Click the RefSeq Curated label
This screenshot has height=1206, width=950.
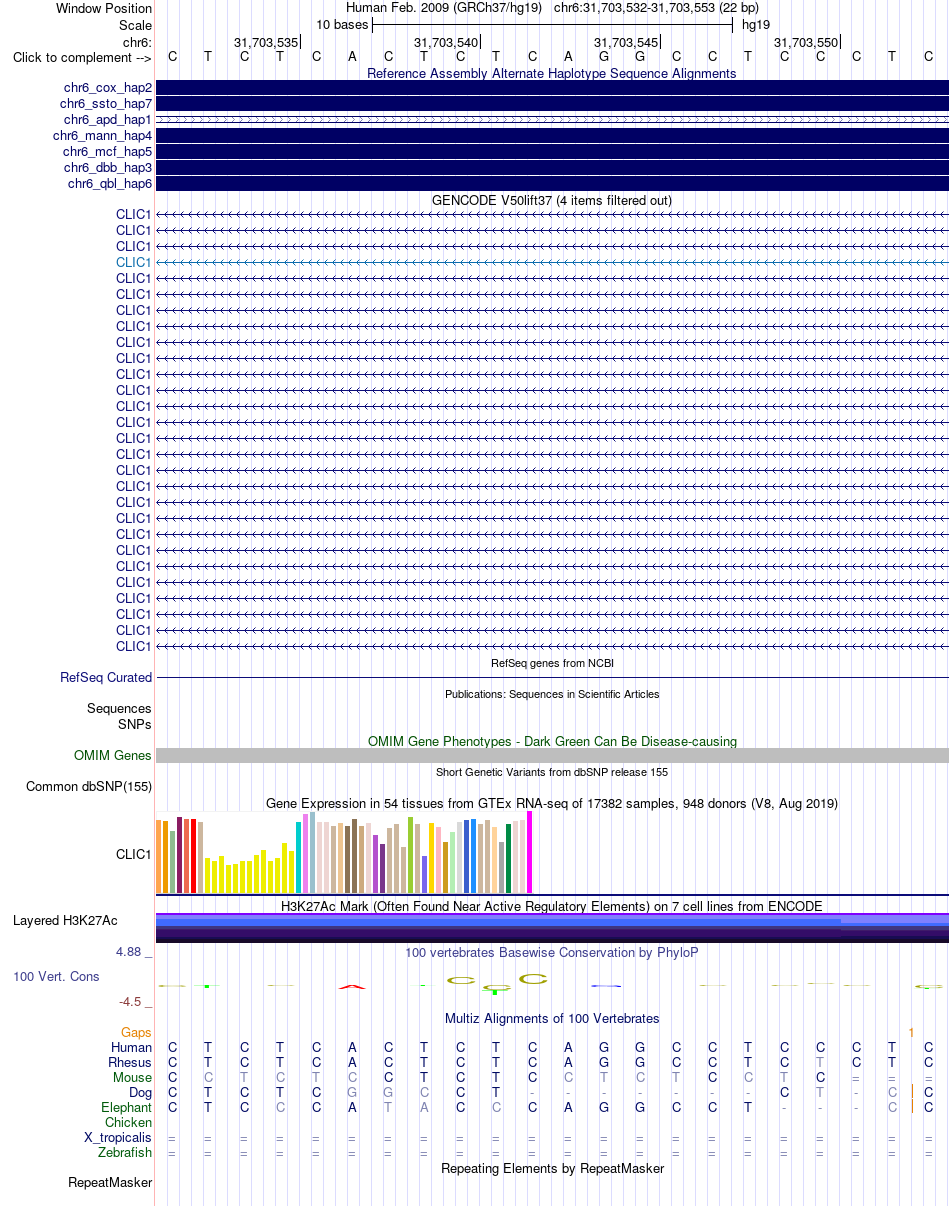106,678
